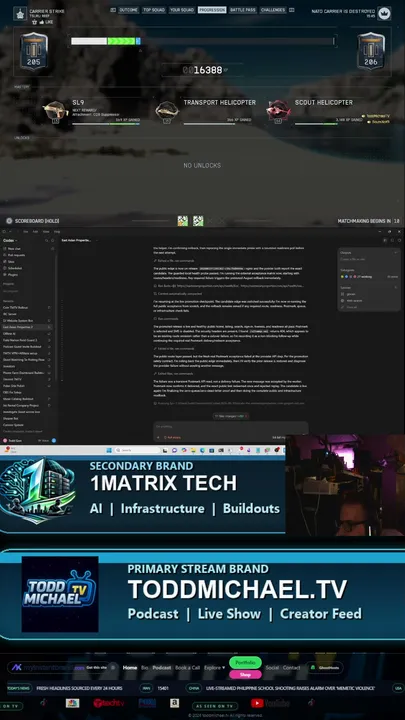The width and height of the screenshot is (405, 720).
Task: Open search in the Codex sidebar
Action: pos(46,240)
